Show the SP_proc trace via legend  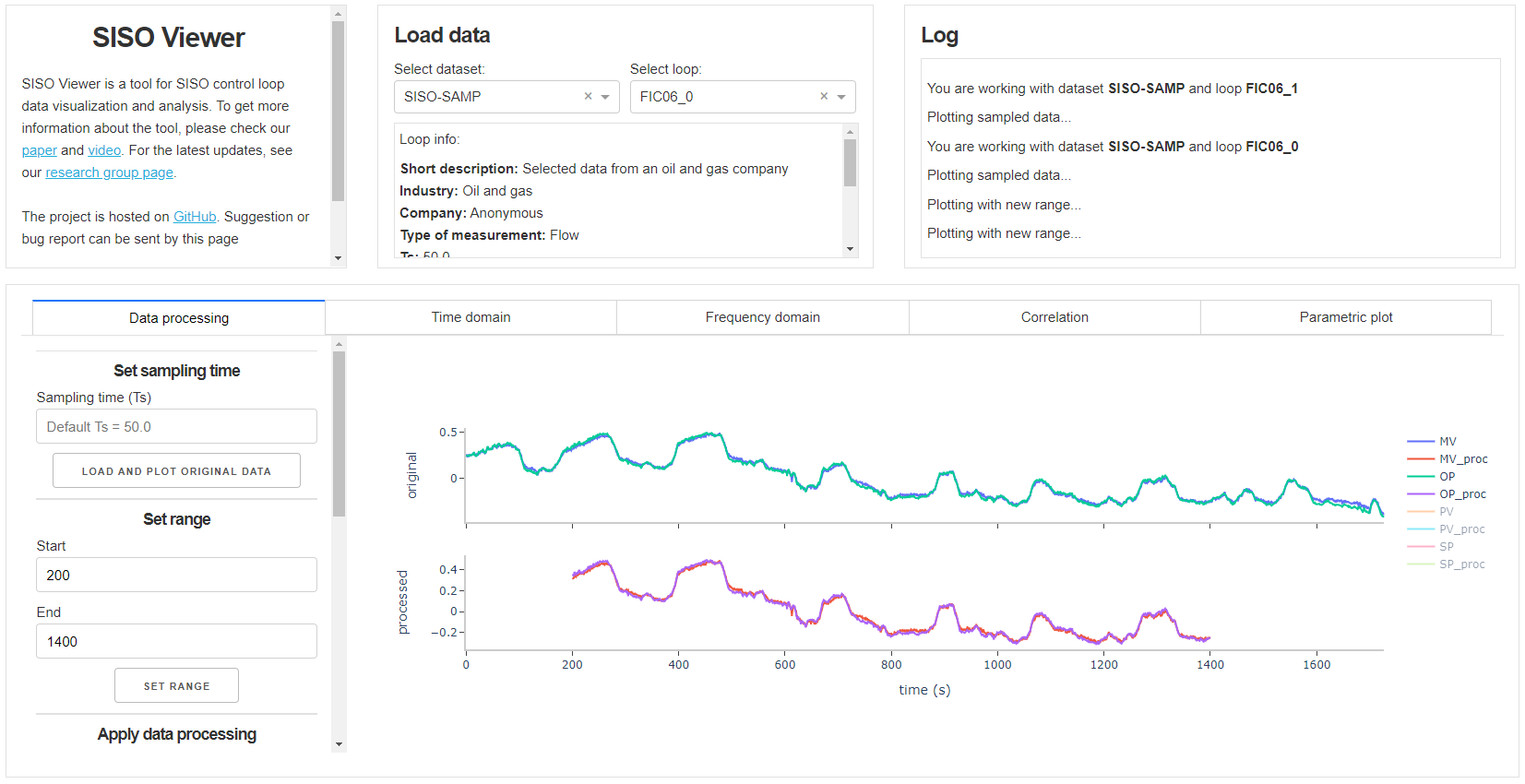point(1447,564)
